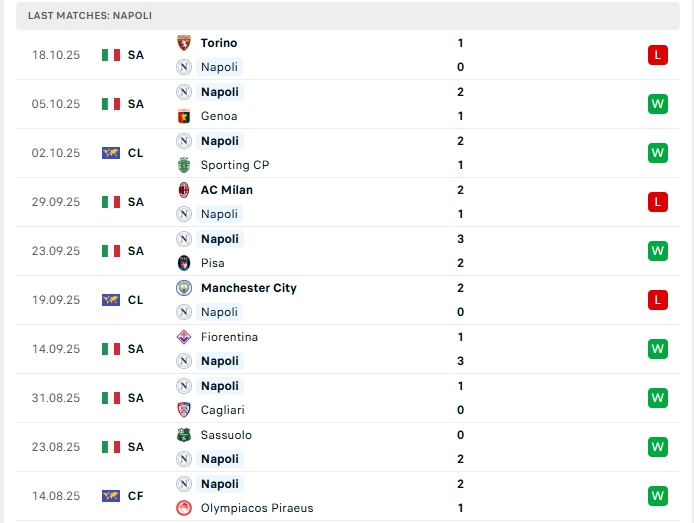Click the AC Milan crest icon
This screenshot has height=523, width=694.
(x=184, y=190)
